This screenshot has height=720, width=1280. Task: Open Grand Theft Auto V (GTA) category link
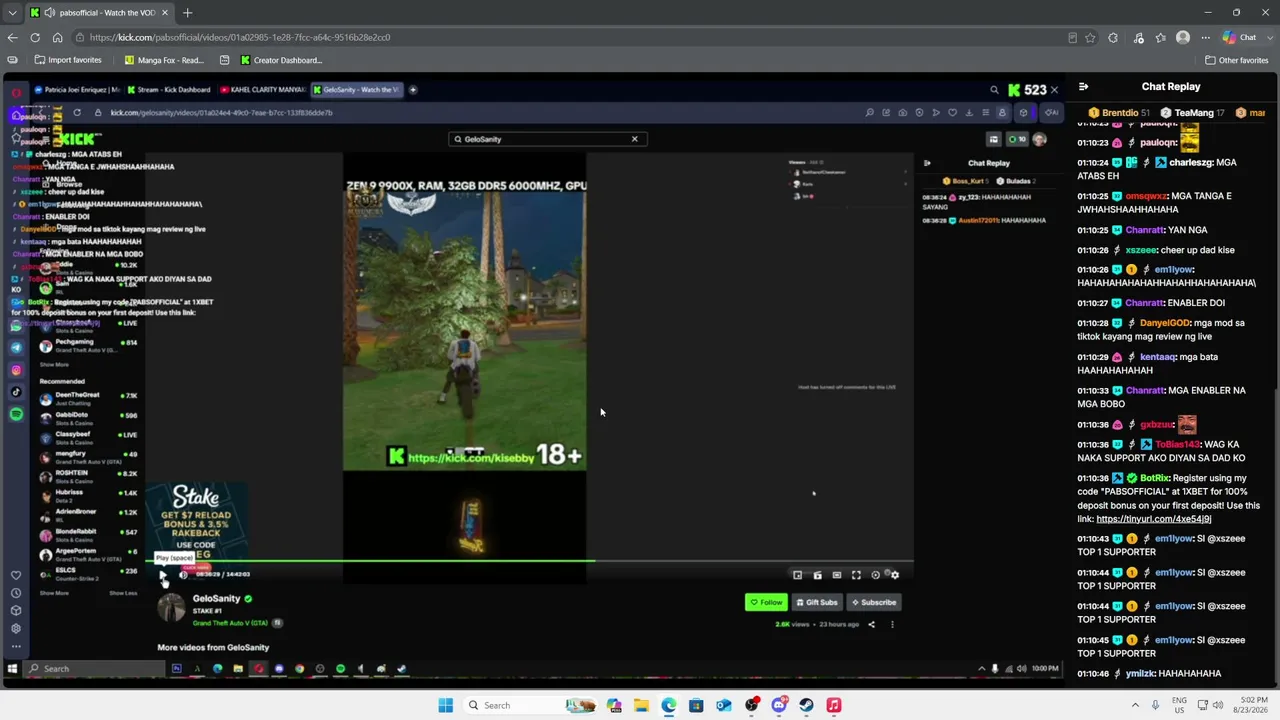232,623
